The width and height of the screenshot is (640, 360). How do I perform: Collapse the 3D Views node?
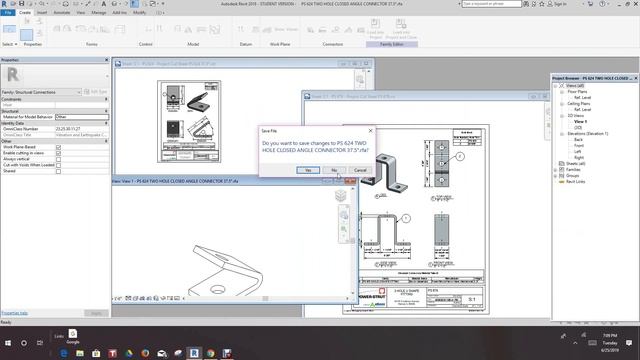click(562, 116)
